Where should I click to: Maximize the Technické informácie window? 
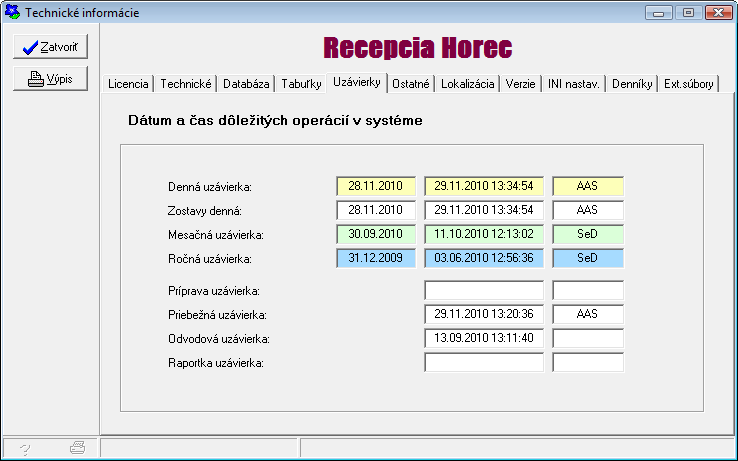point(688,13)
